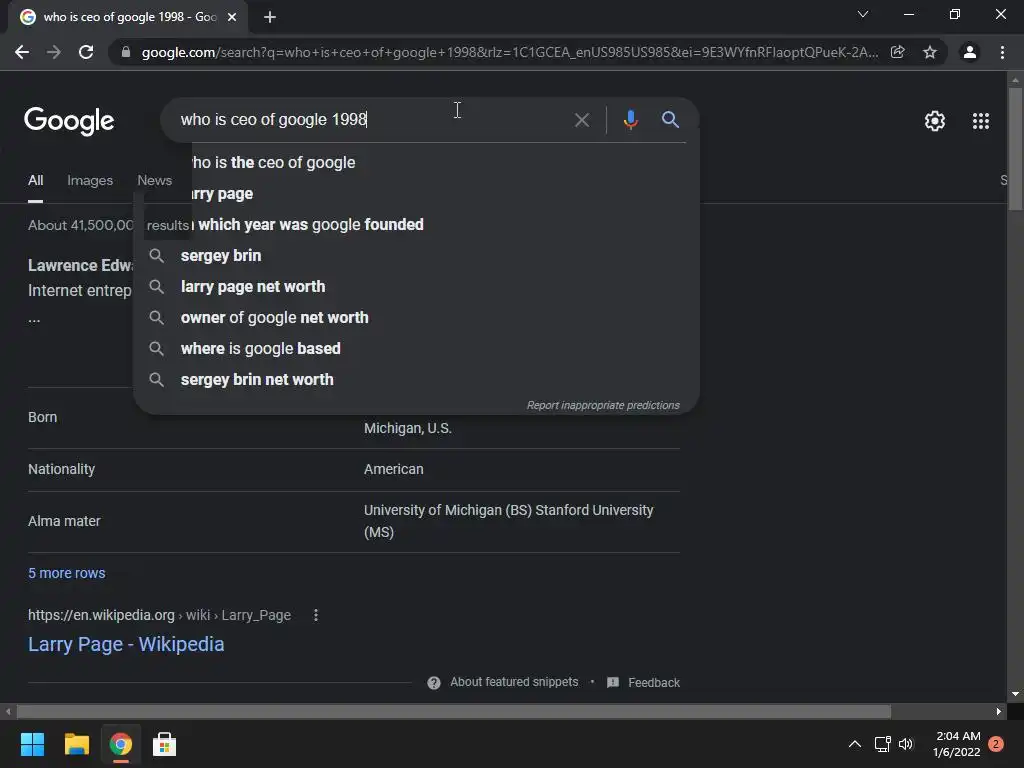Expand the '5 more rows' link
The width and height of the screenshot is (1024, 768).
click(x=67, y=573)
